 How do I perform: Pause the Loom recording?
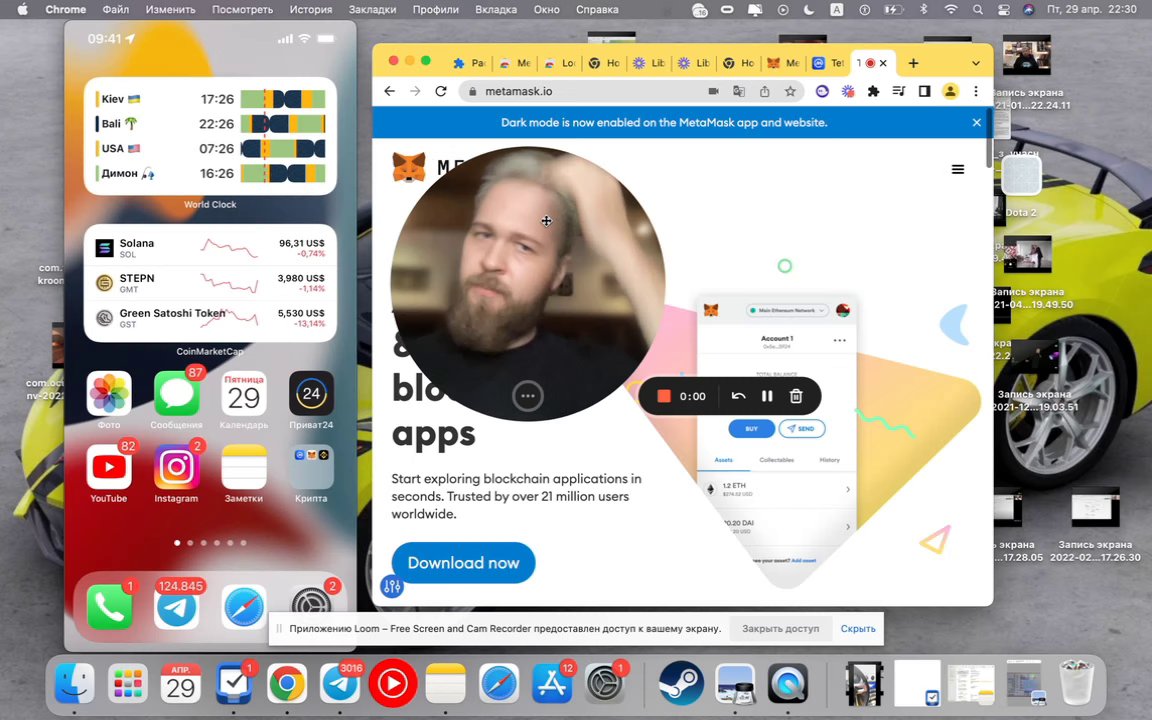point(767,396)
